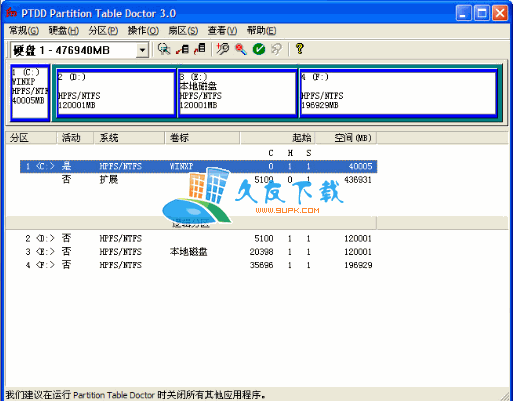This screenshot has width=513, height=401.
Task: Open the 操作(O) menu
Action: click(143, 31)
